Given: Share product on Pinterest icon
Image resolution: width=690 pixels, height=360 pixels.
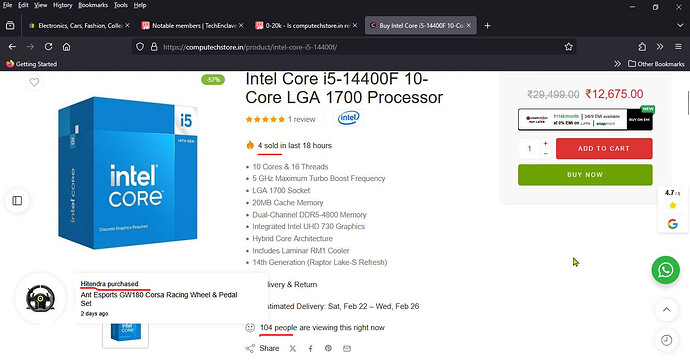Looking at the screenshot, I should tap(328, 349).
